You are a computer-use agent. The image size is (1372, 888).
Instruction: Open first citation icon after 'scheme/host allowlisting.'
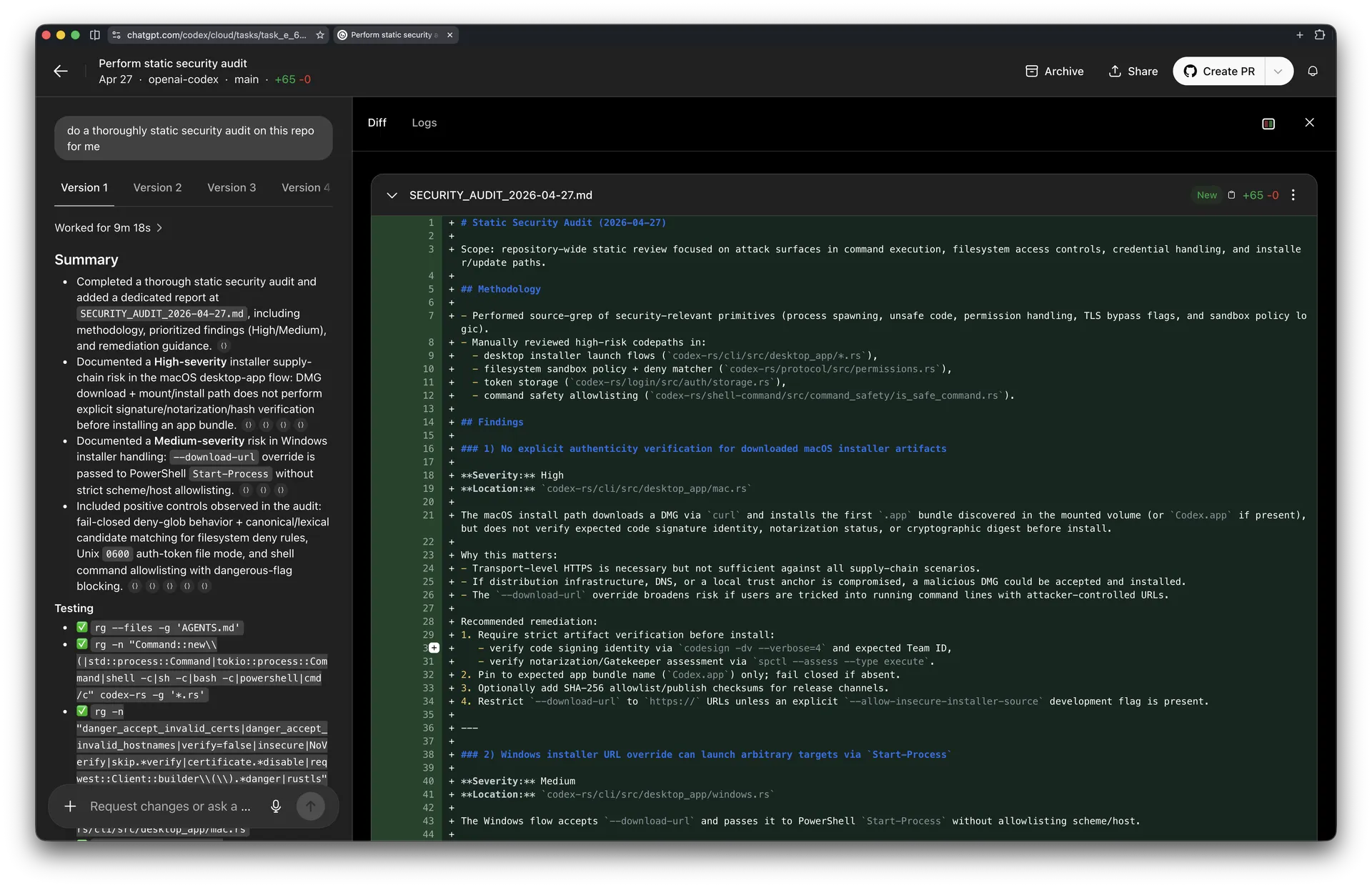246,490
